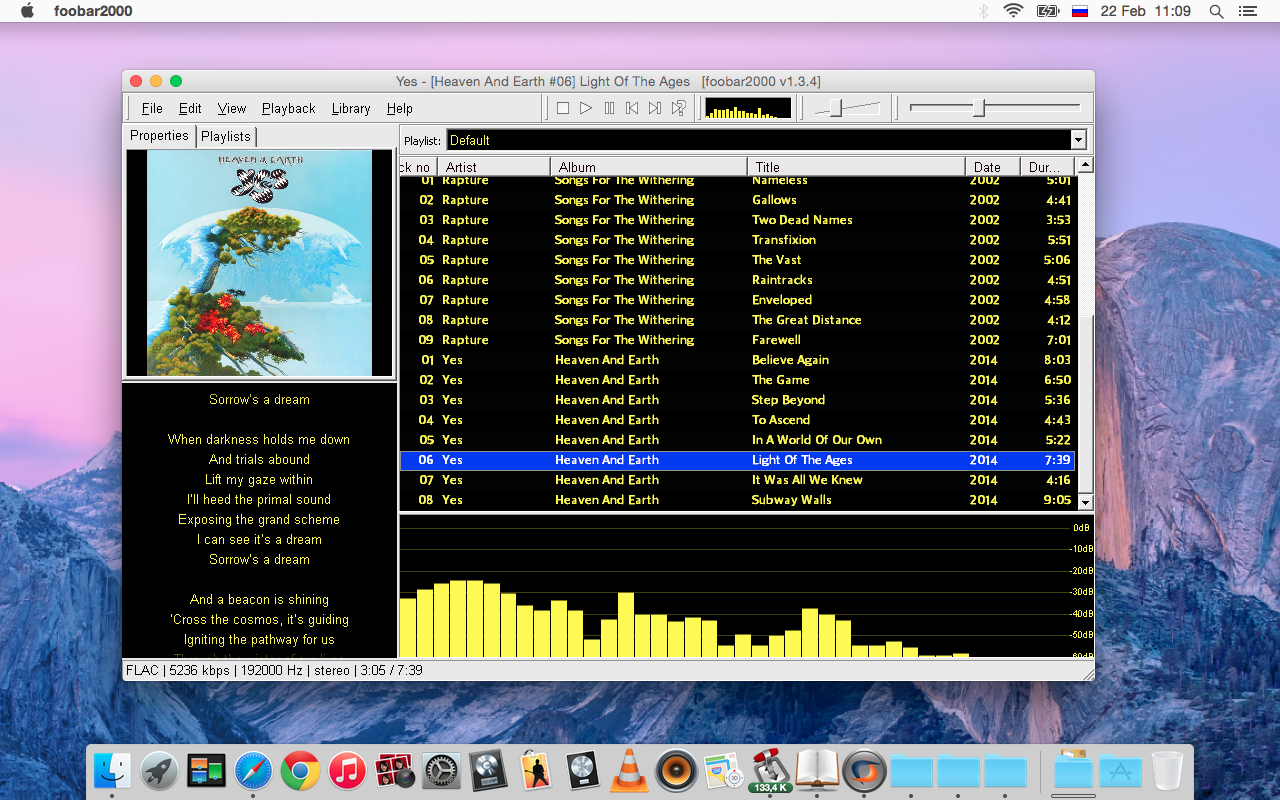Screen dimensions: 1280x800
Task: Open Launchpad from the Dock
Action: (159, 770)
